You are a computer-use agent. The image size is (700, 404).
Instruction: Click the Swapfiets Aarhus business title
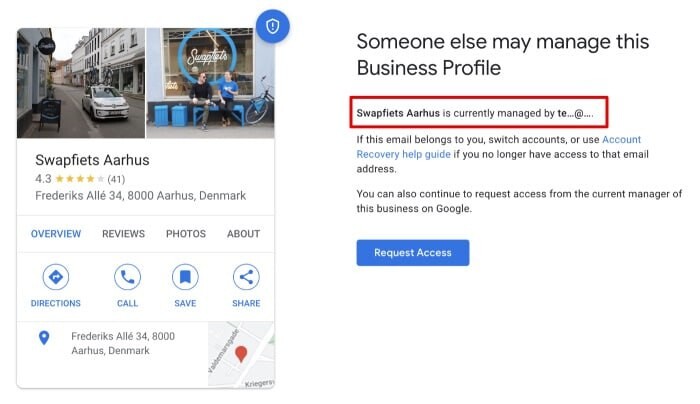coord(92,160)
